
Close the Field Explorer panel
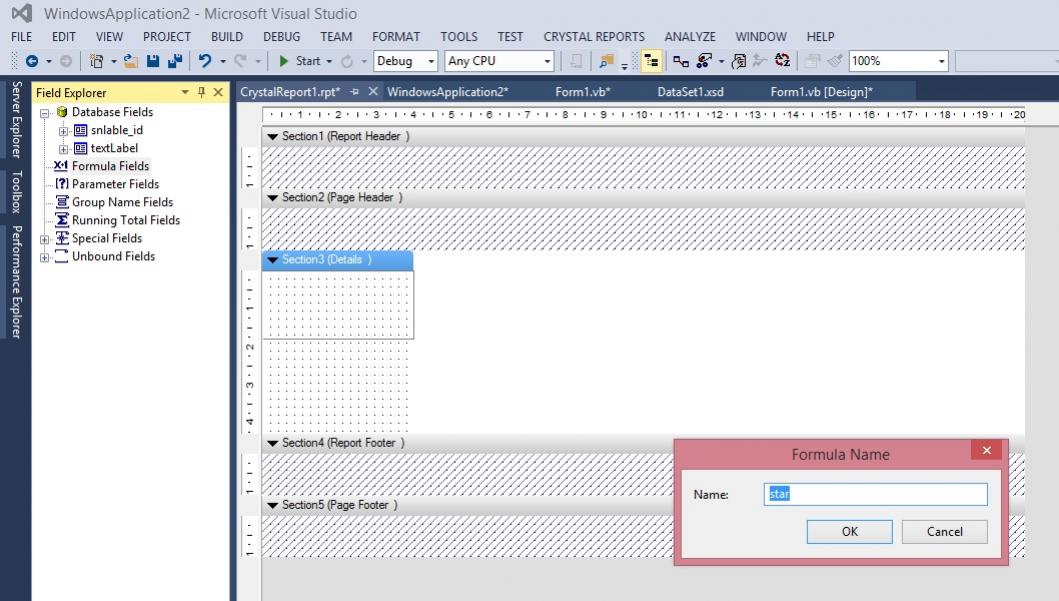[x=218, y=92]
